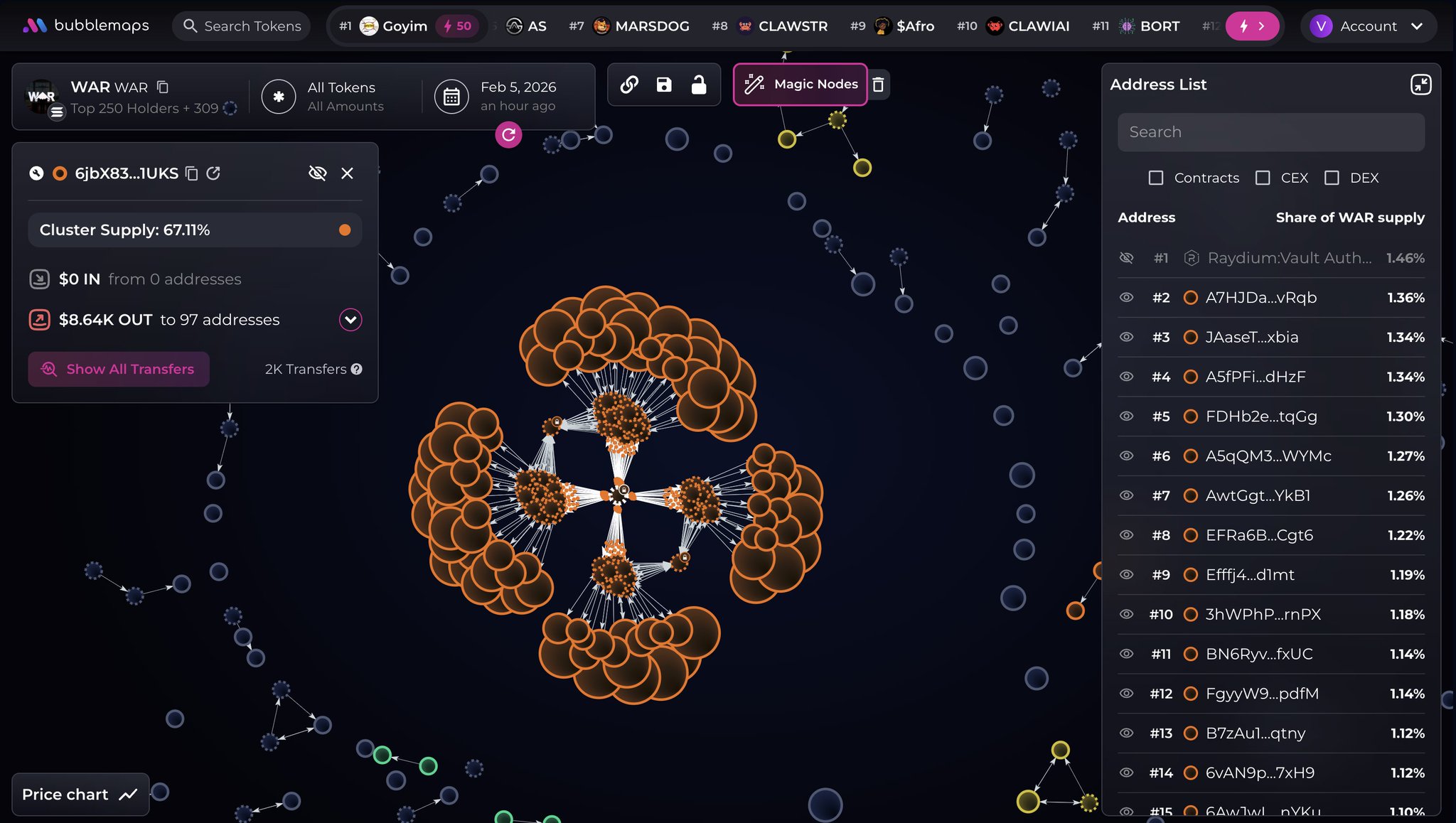Screen dimensions: 1456x823
Task: Hide the 6jbX83...1UKS address eye-slash icon
Action: pos(317,173)
